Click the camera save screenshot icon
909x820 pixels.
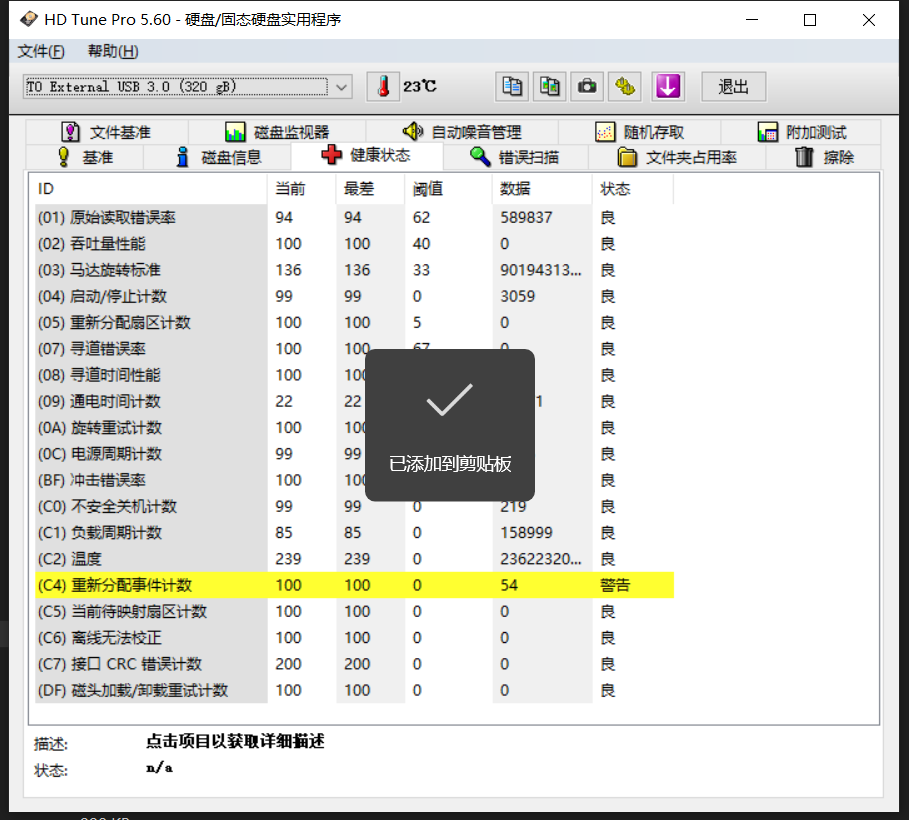[588, 87]
